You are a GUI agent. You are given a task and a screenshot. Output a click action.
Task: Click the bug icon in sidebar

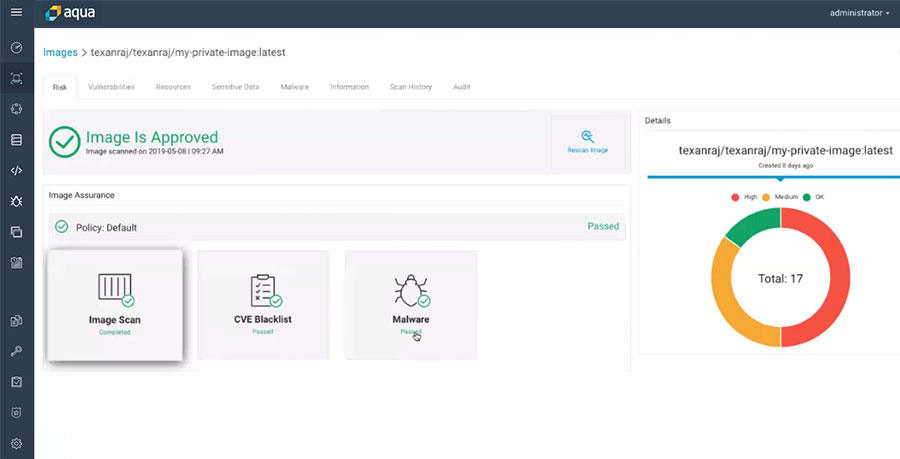point(16,201)
